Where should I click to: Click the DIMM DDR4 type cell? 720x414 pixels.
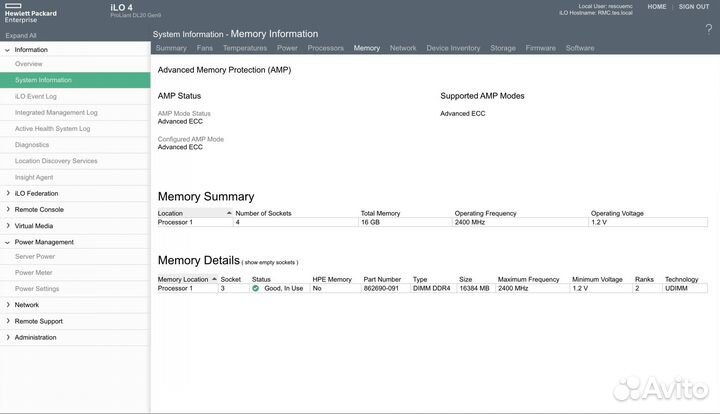(x=431, y=288)
